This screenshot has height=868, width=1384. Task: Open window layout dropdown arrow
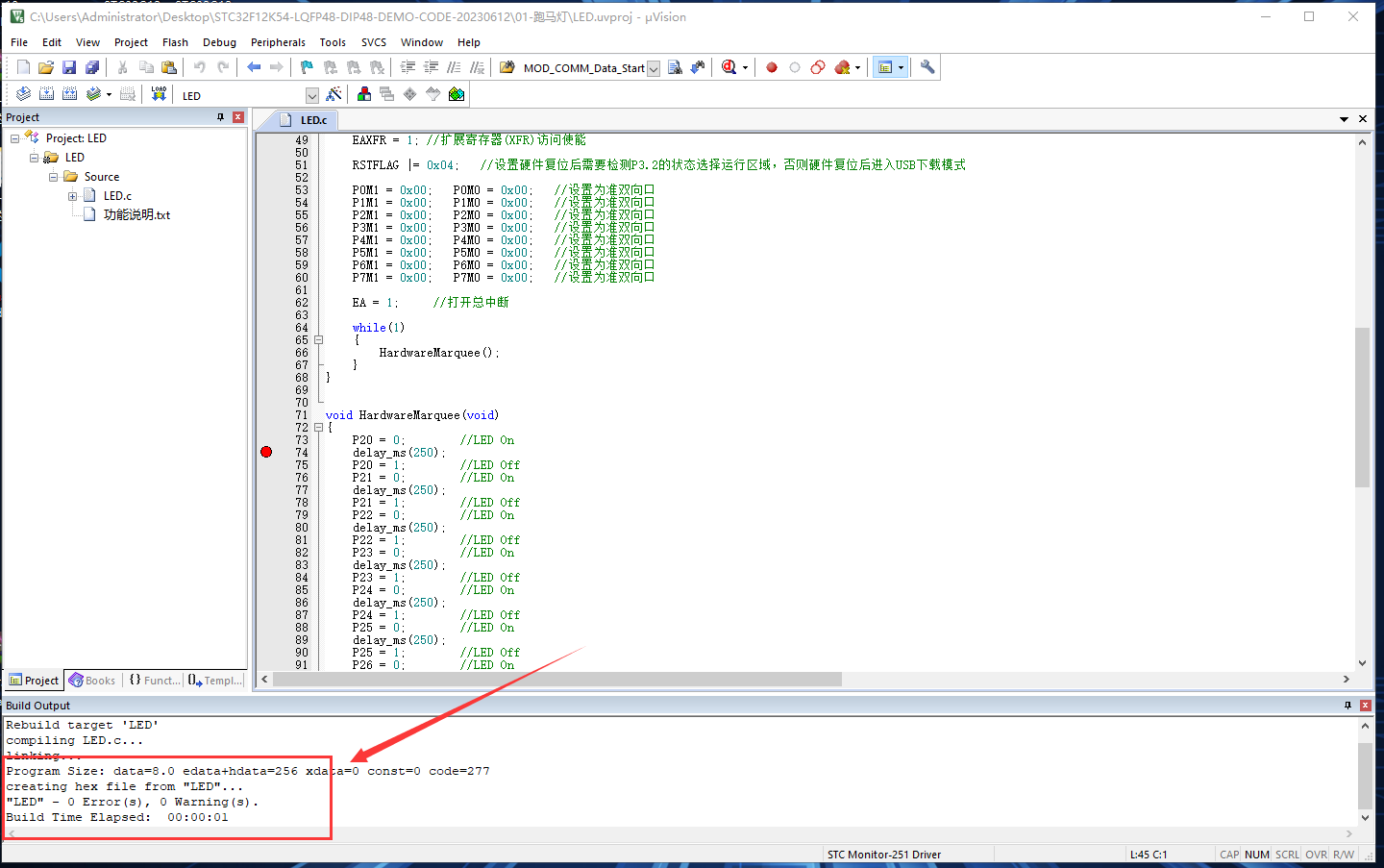tap(901, 68)
